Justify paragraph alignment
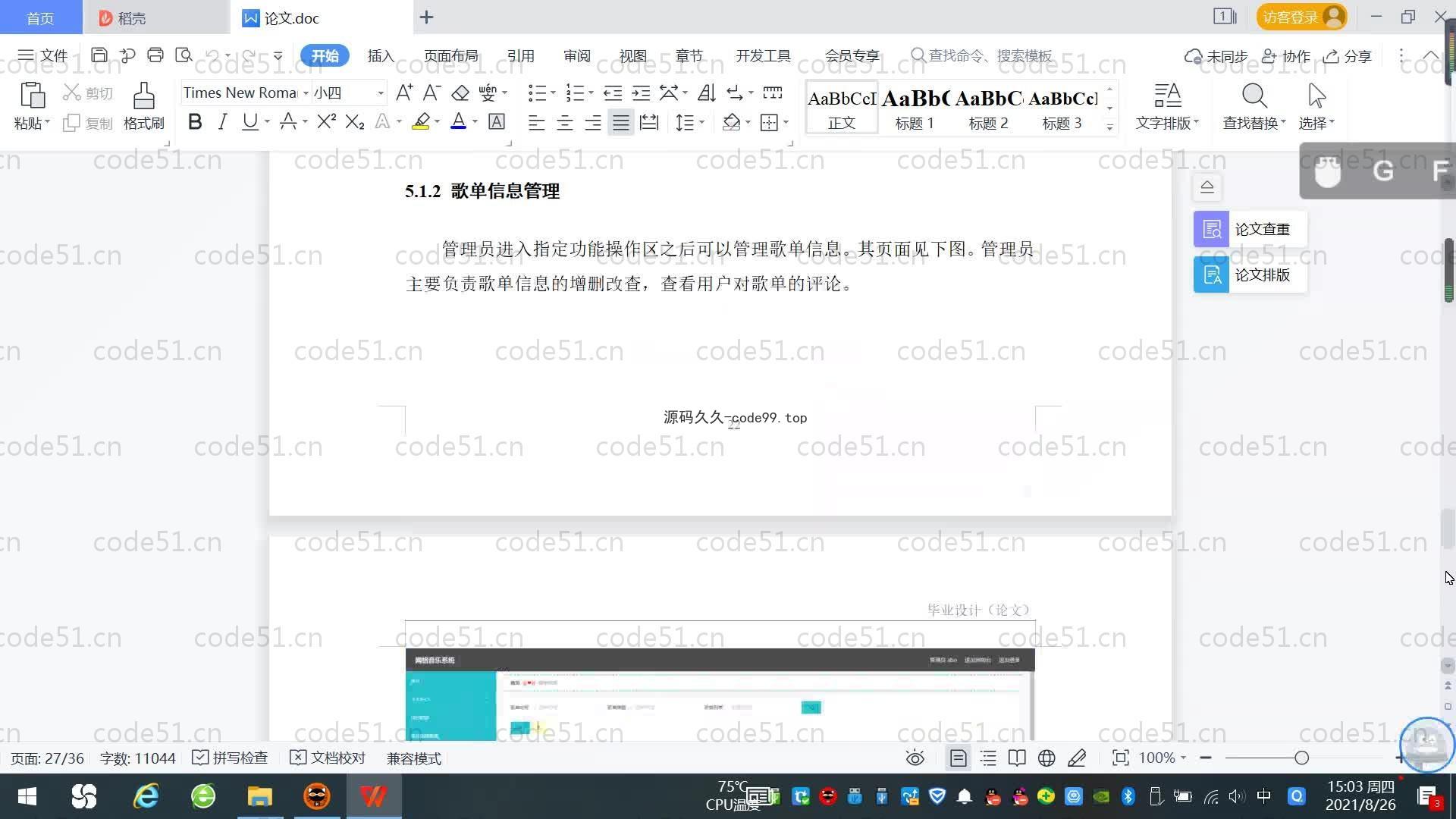The width and height of the screenshot is (1456, 819). tap(621, 123)
